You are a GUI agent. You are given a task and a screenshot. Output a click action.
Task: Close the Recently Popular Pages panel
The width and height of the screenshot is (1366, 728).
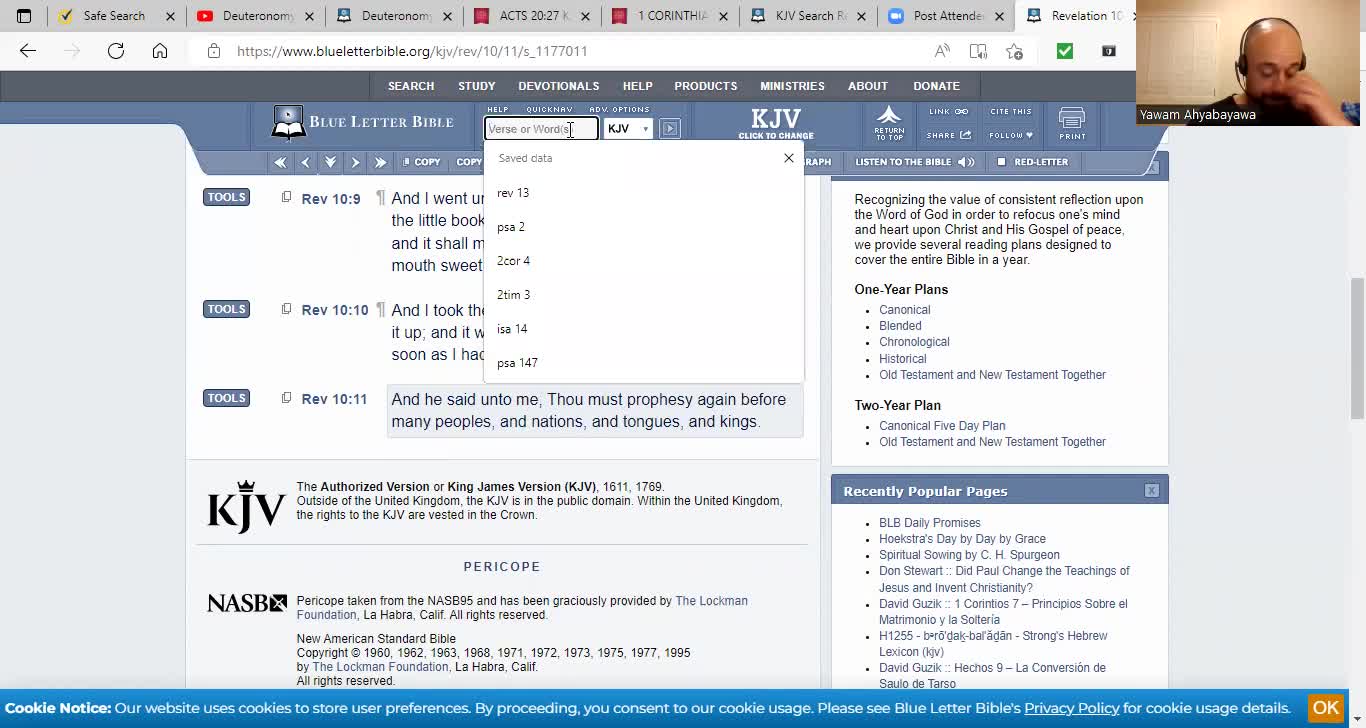1152,491
